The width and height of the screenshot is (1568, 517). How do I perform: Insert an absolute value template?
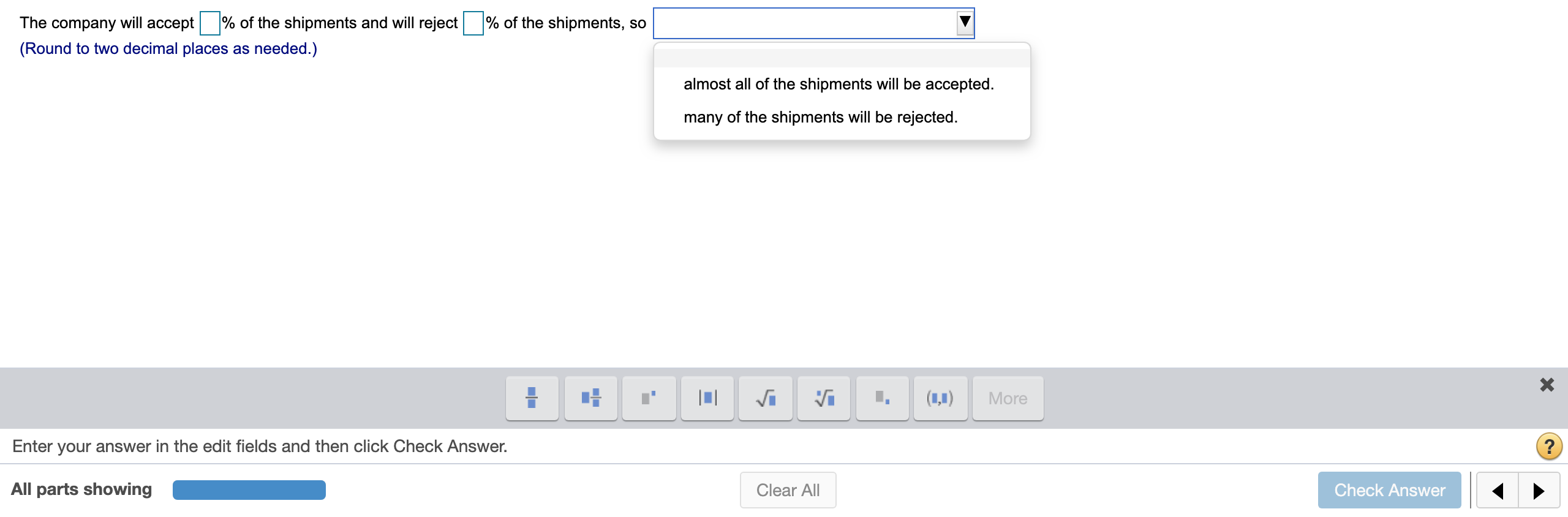[707, 398]
